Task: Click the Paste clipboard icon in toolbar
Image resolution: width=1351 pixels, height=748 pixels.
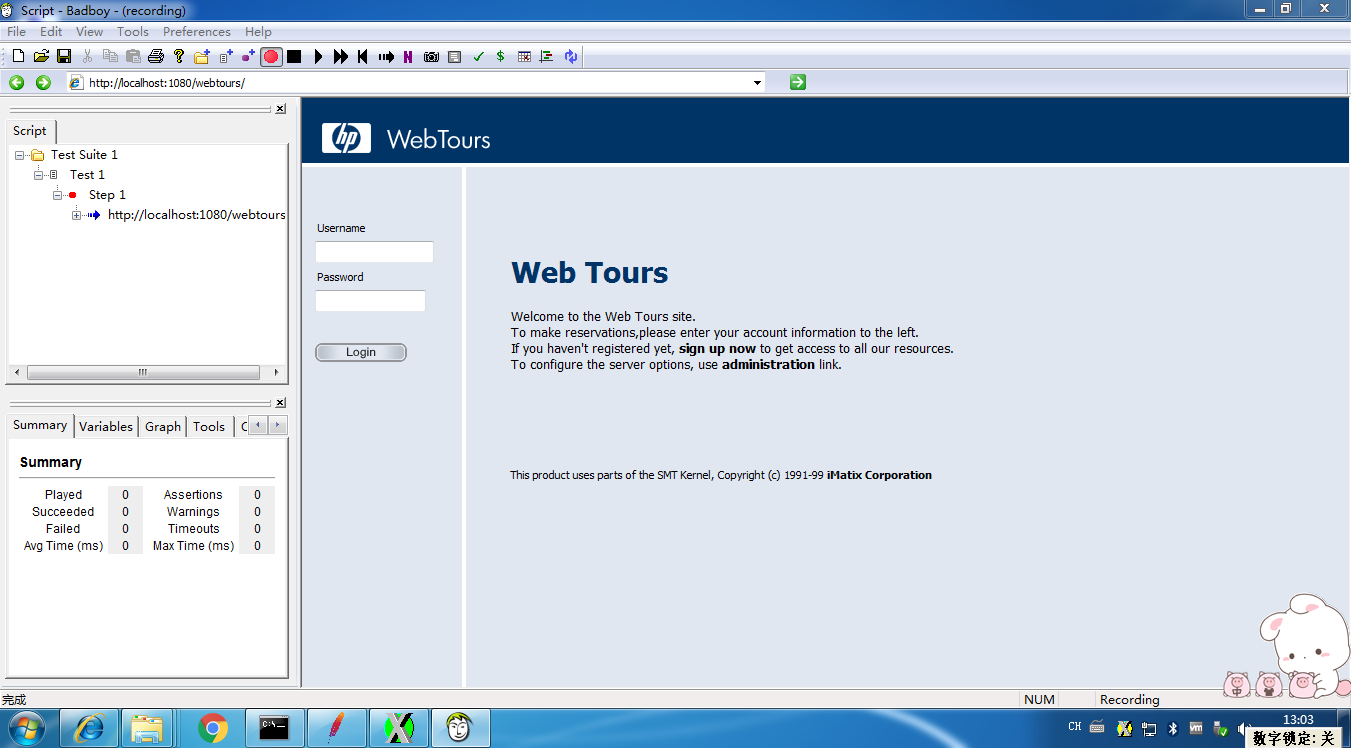Action: [x=133, y=57]
